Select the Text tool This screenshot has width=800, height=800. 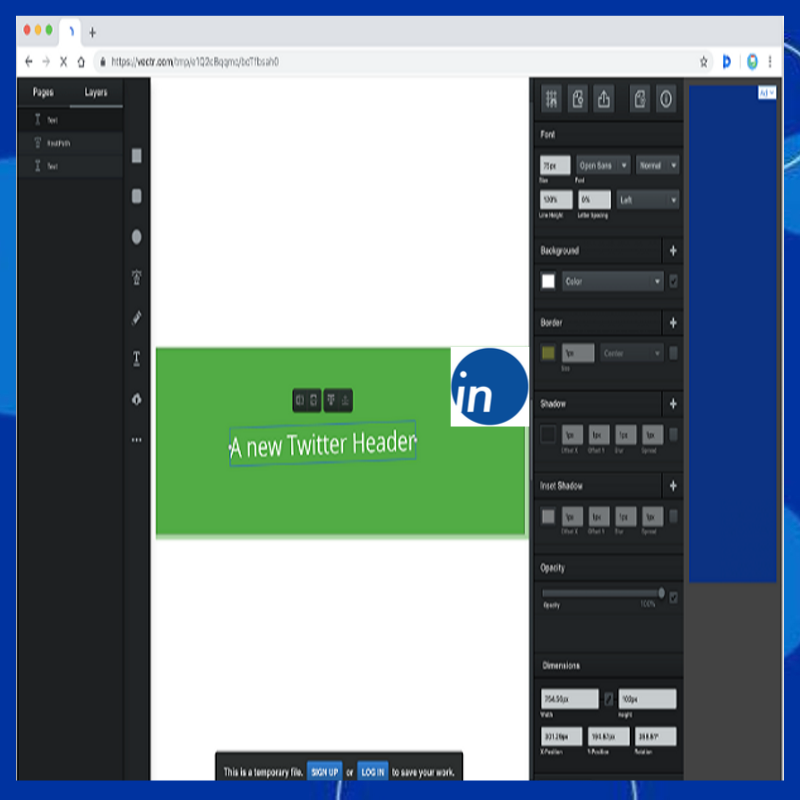click(136, 359)
